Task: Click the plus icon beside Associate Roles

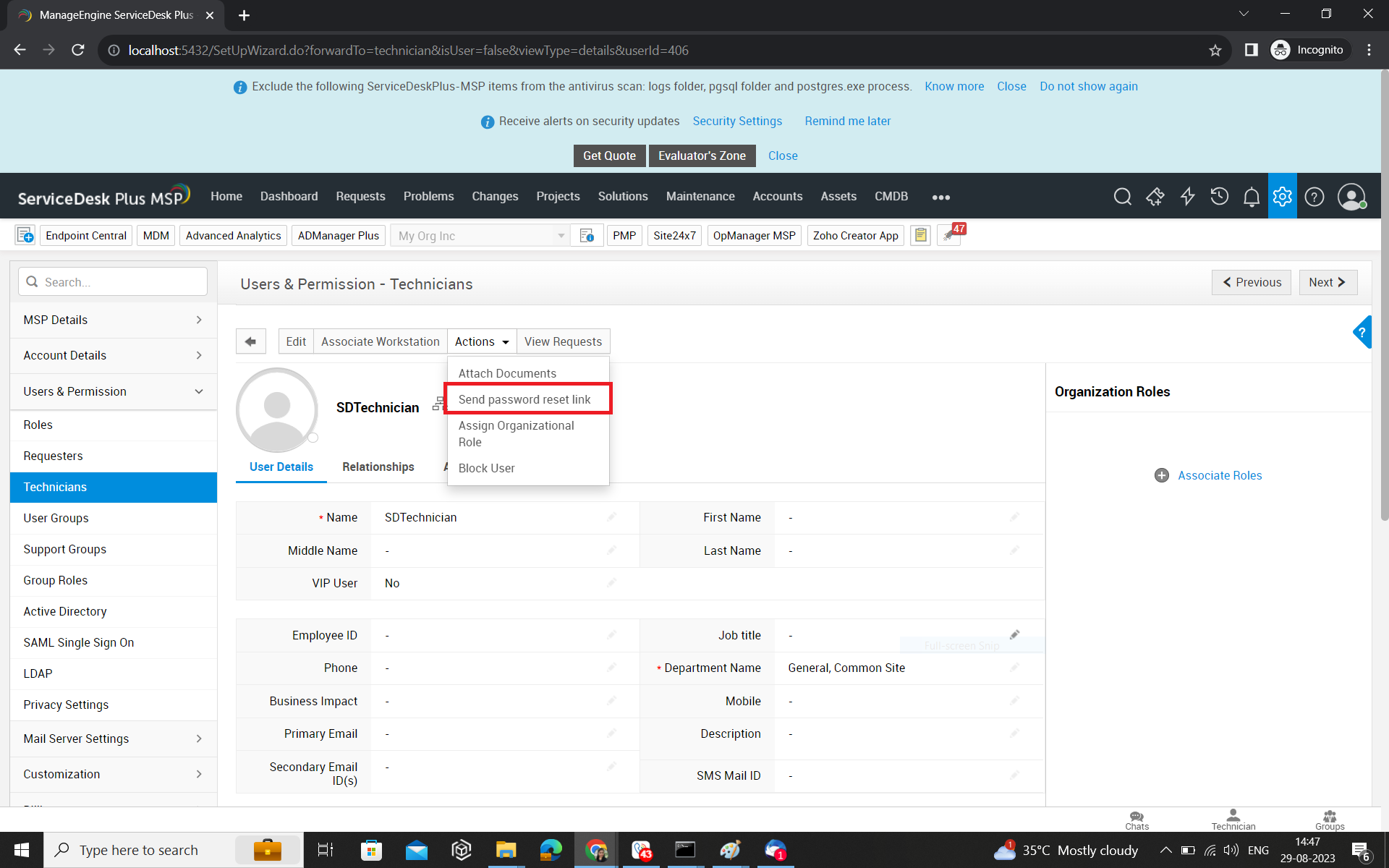Action: point(1161,475)
